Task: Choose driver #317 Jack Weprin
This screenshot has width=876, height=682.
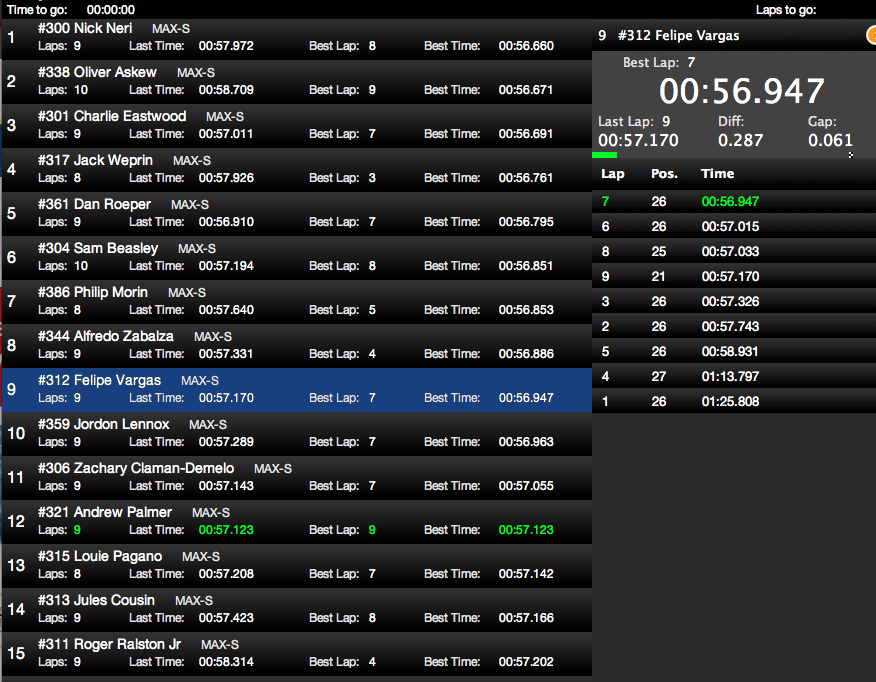Action: tap(296, 169)
